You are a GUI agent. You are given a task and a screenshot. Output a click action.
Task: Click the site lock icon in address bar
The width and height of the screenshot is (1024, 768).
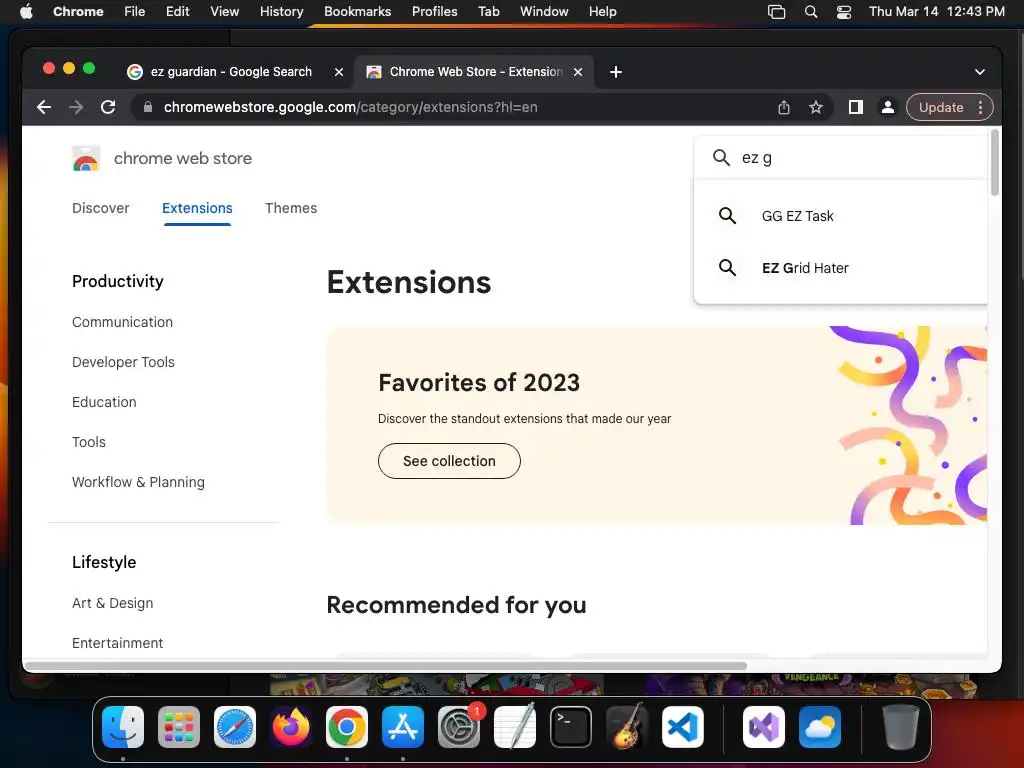(148, 107)
